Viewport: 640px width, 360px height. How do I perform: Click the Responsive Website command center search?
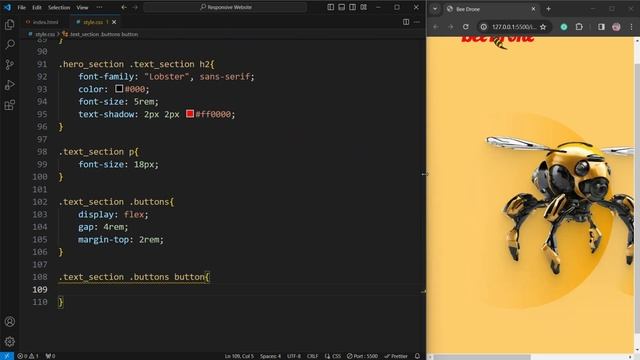point(225,7)
